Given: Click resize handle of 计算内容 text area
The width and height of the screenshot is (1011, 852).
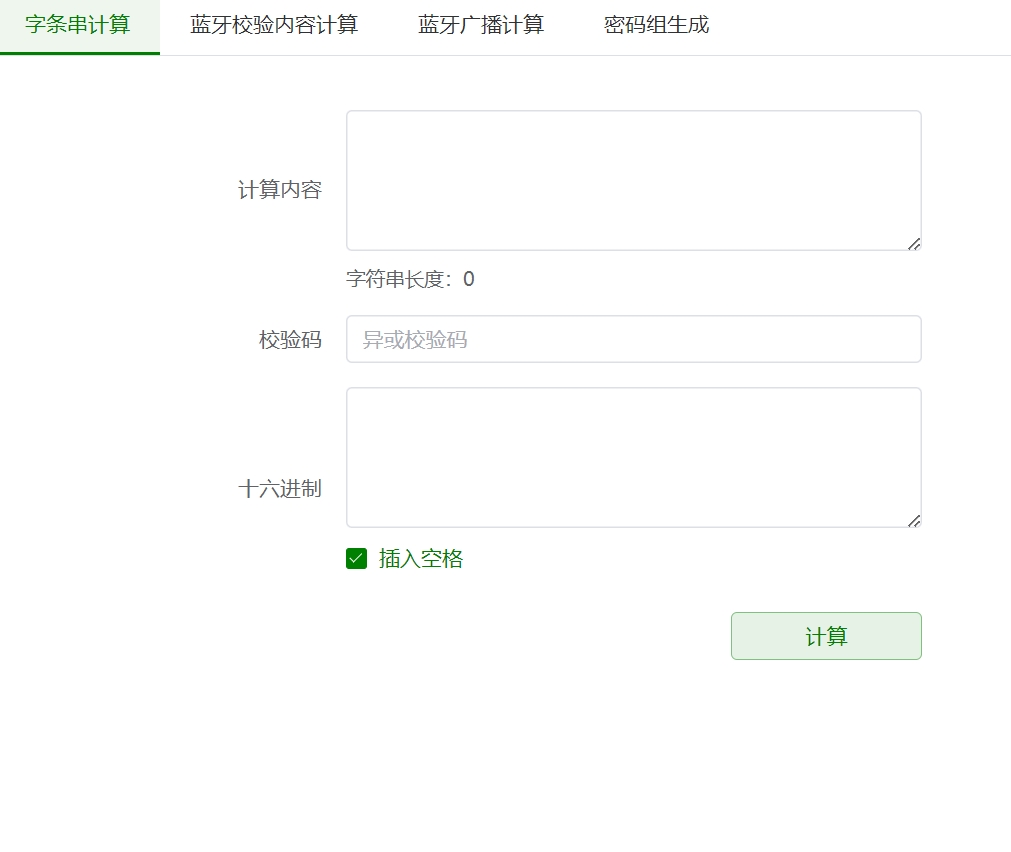Looking at the screenshot, I should [914, 244].
